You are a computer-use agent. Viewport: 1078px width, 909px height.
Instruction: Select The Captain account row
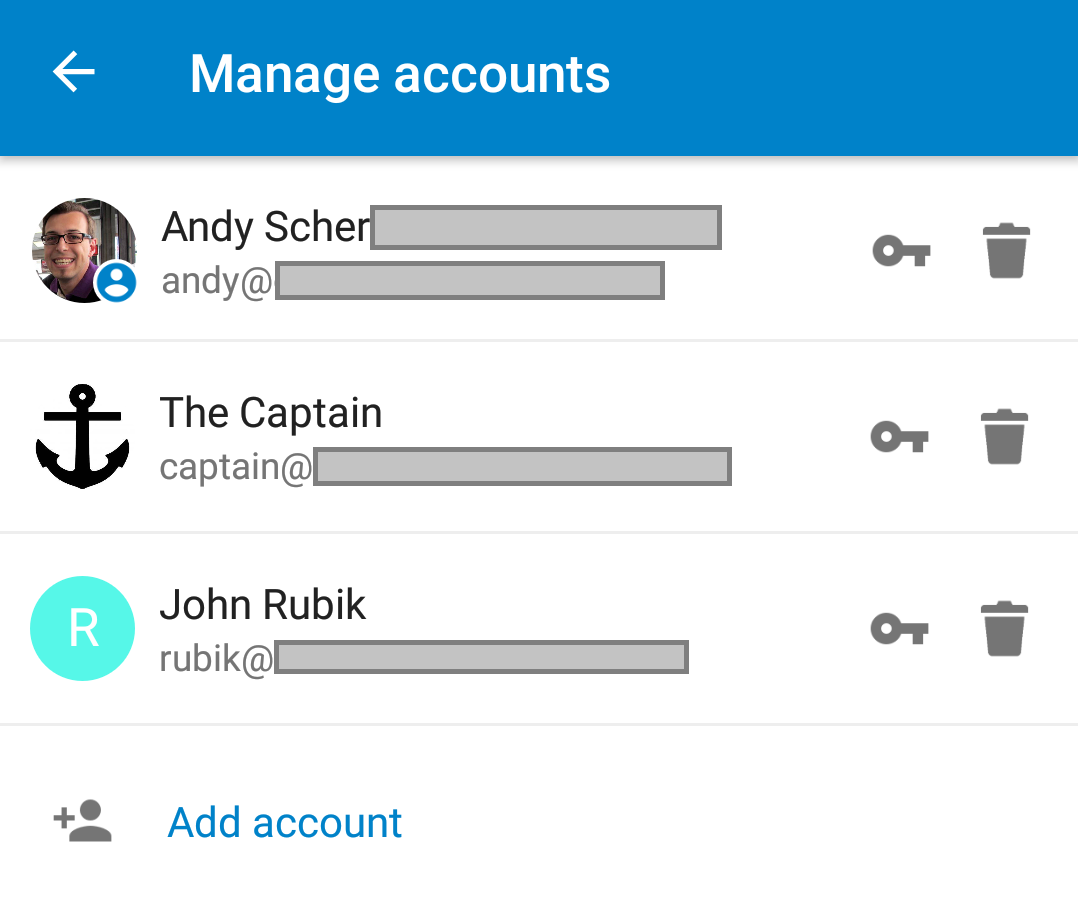click(x=450, y=437)
